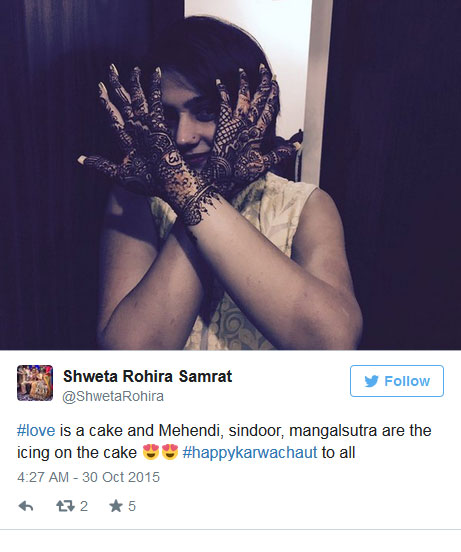The width and height of the screenshot is (461, 552).
Task: Click the Twitter bird icon inside Follow
Action: point(371,381)
